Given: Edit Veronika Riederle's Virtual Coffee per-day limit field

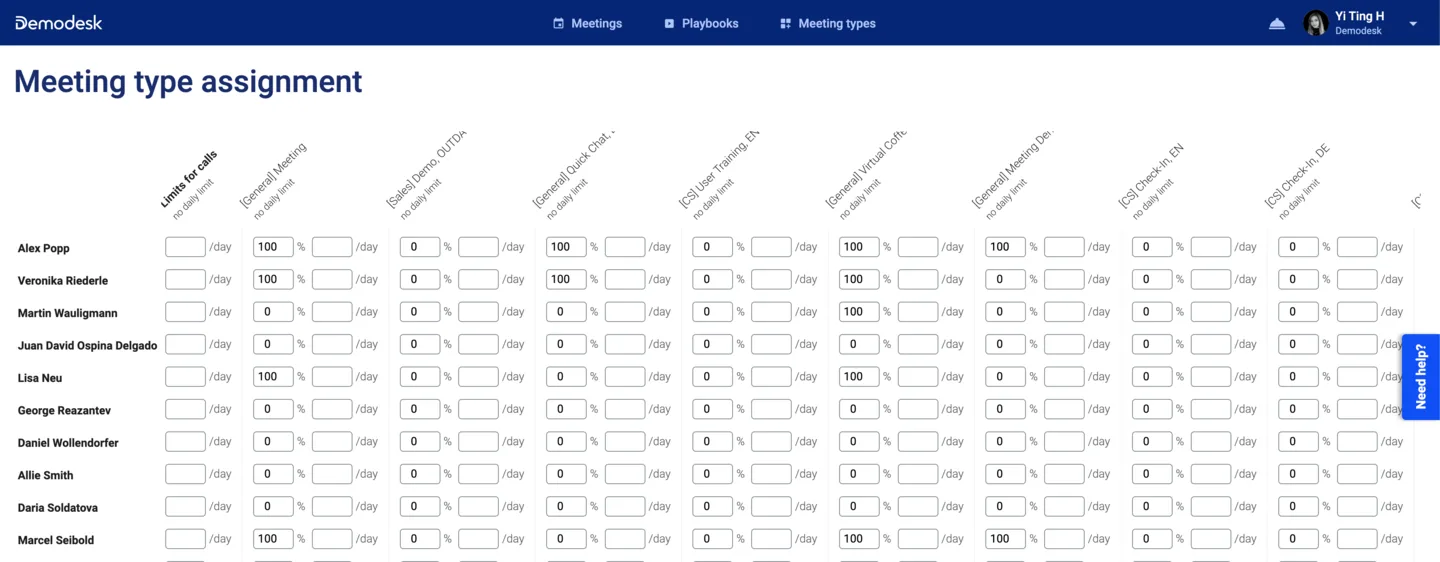Looking at the screenshot, I should click(918, 279).
